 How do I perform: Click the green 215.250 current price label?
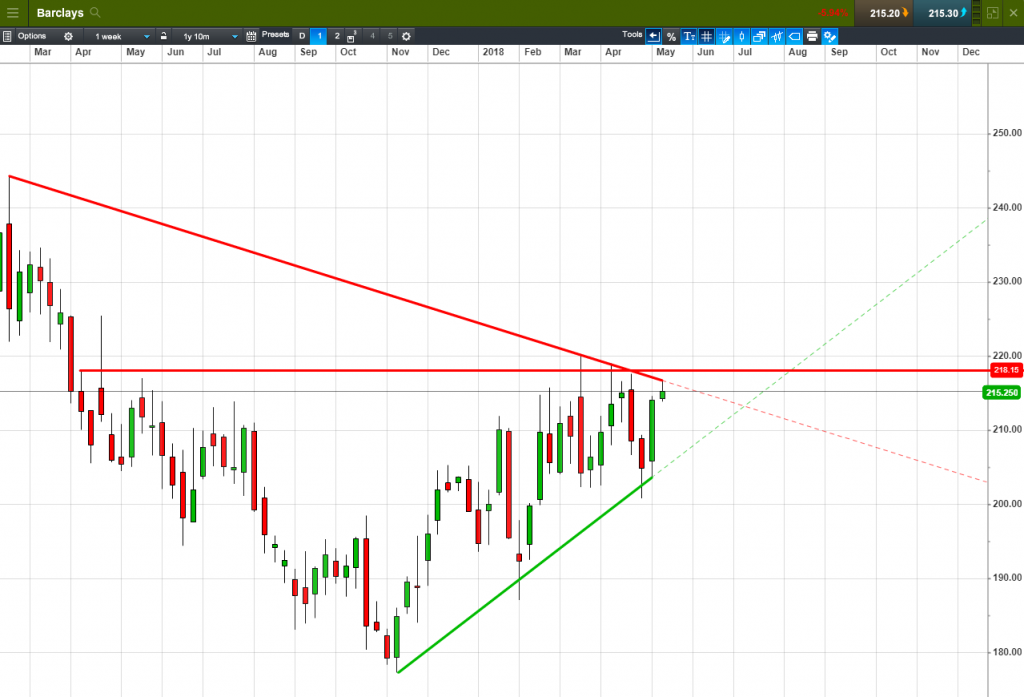(x=1002, y=393)
